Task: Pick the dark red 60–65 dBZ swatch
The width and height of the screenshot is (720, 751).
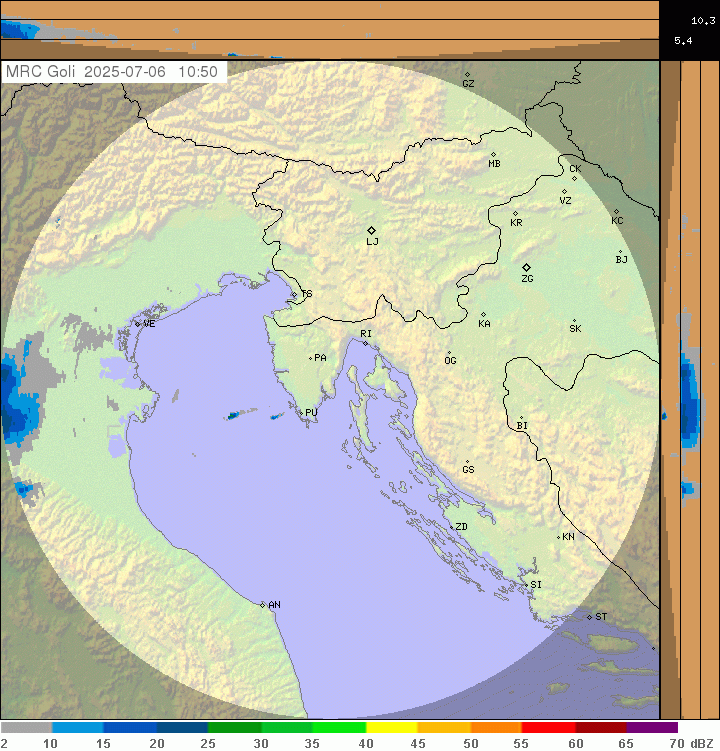Action: click(x=601, y=728)
